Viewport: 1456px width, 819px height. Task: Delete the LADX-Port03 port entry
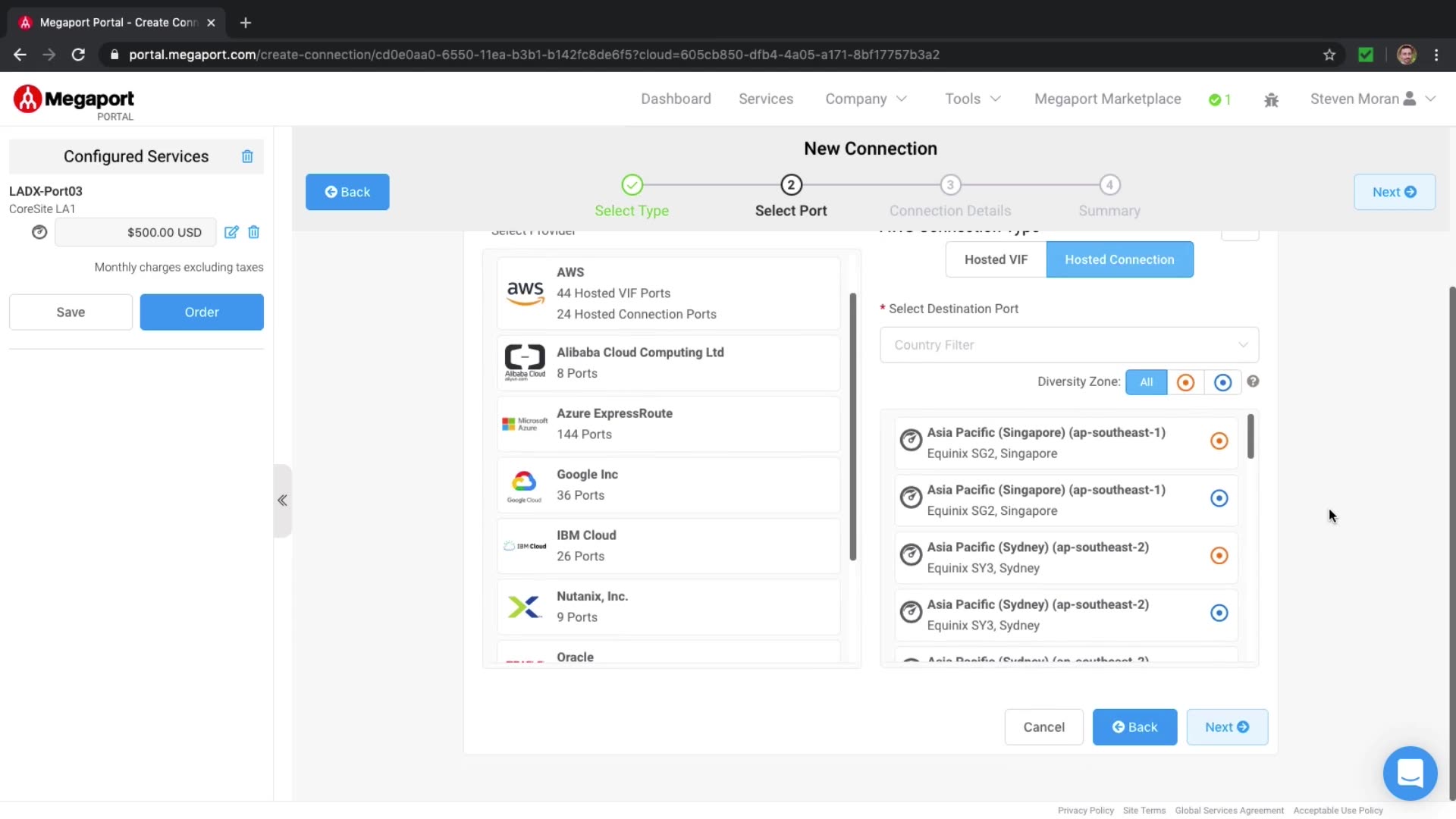tap(254, 232)
